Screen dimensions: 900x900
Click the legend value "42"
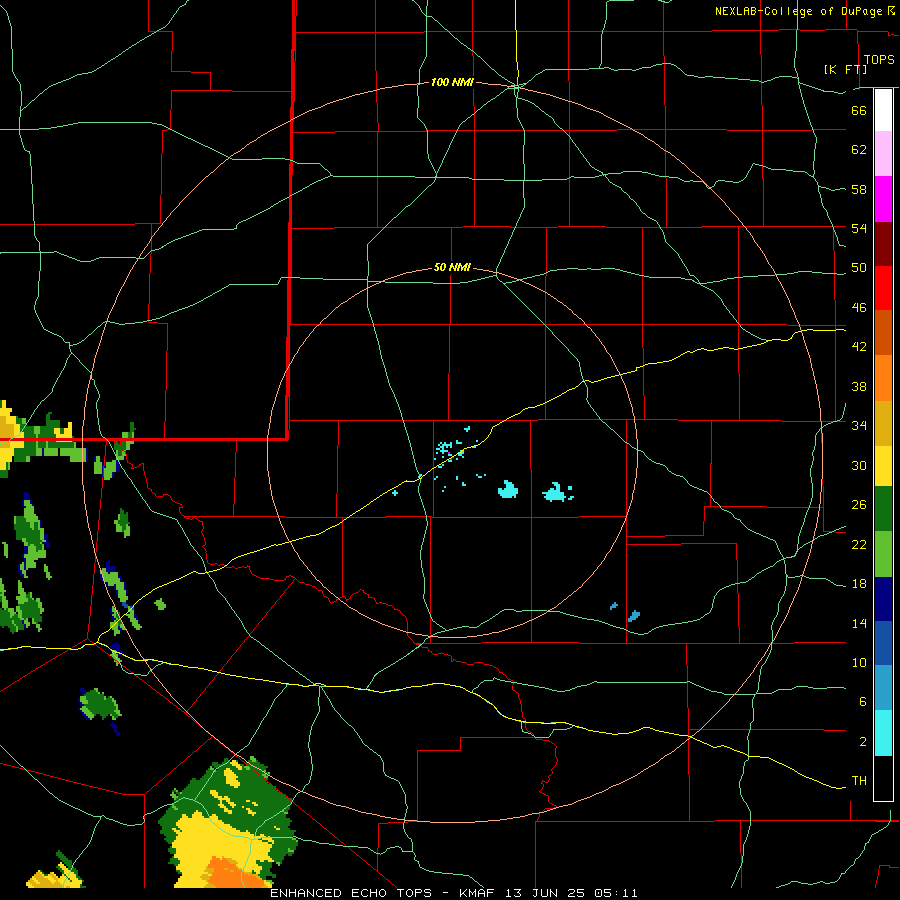(859, 347)
